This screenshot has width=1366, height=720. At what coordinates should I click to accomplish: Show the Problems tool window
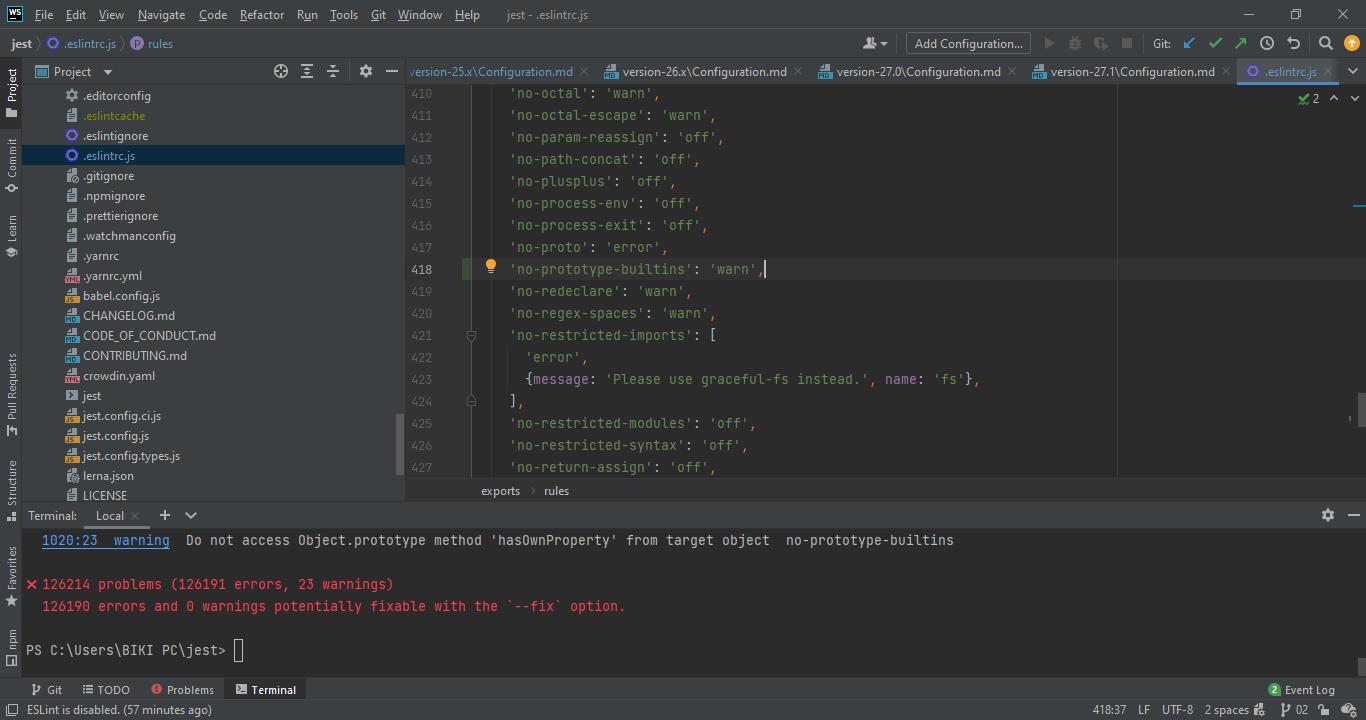182,689
